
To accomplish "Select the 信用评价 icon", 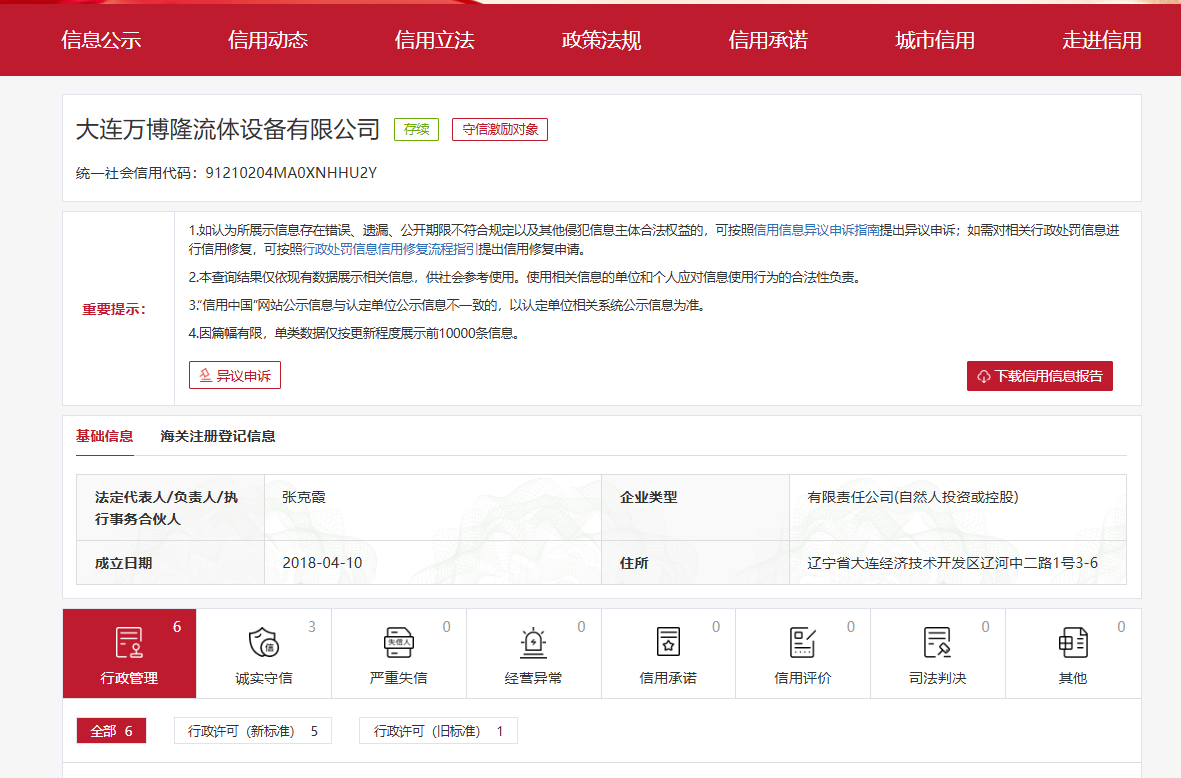I will [x=802, y=642].
